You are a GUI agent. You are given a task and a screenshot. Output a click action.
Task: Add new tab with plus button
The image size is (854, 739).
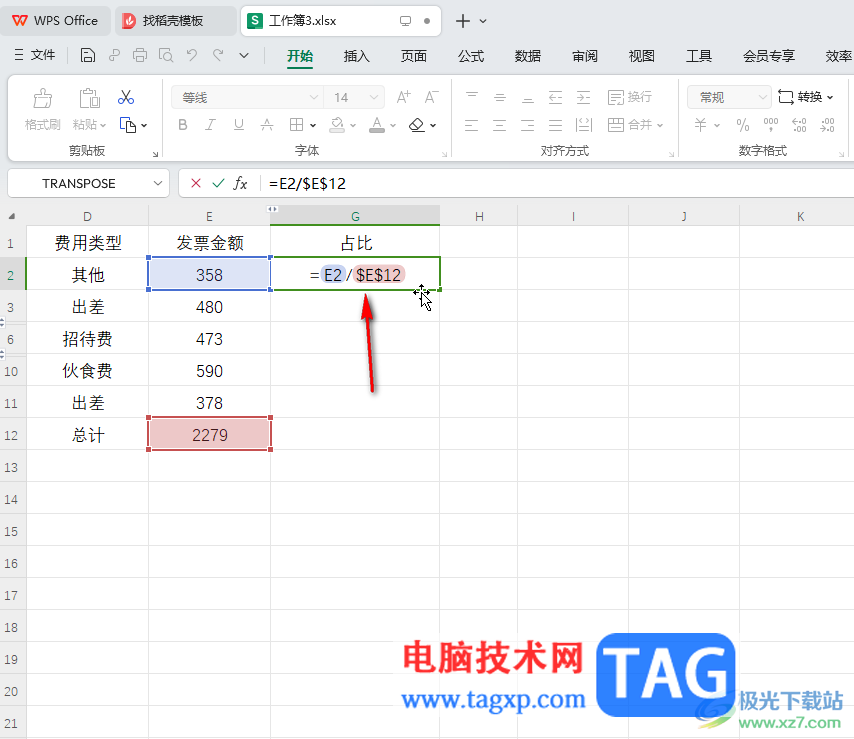463,21
